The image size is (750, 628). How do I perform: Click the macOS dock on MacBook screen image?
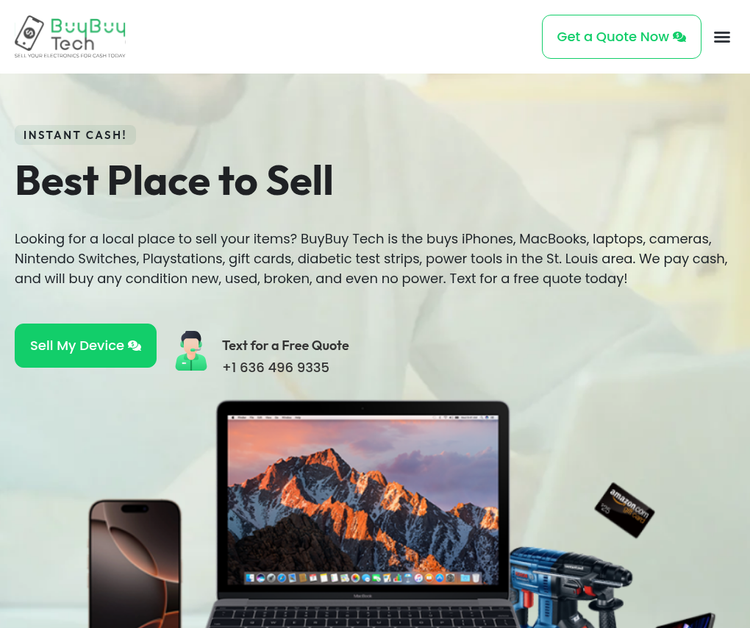[363, 578]
